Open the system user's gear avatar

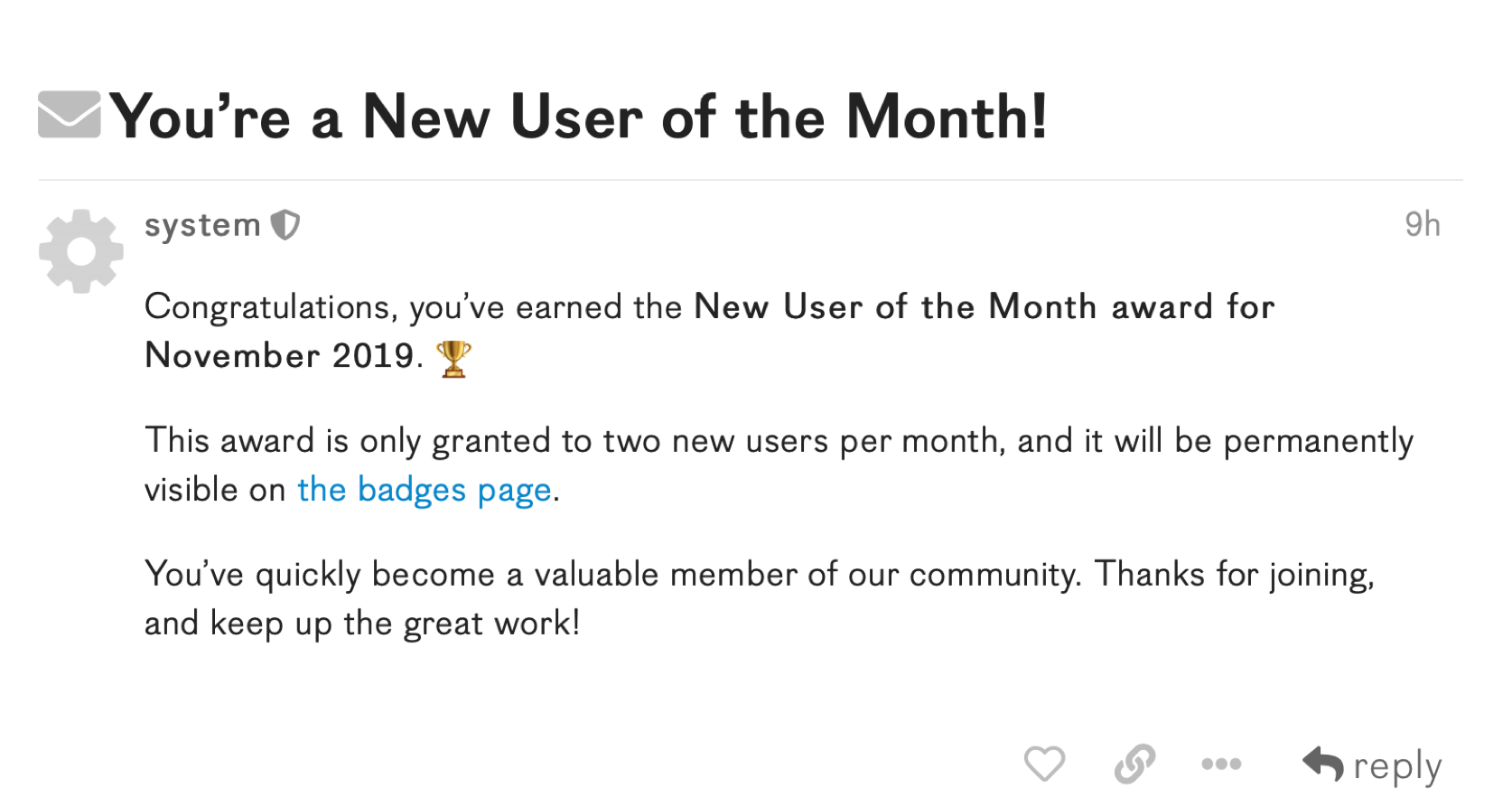tap(81, 251)
